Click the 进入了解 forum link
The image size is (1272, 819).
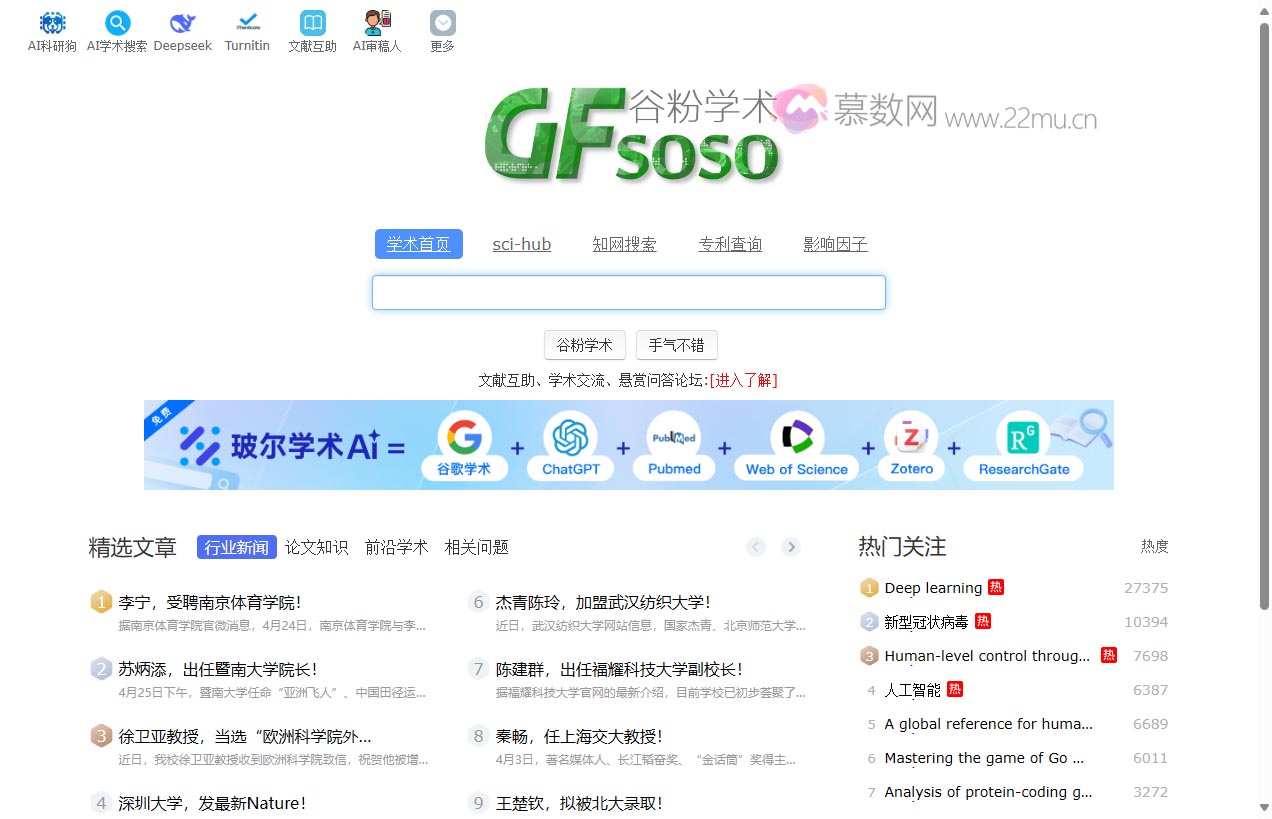click(743, 380)
